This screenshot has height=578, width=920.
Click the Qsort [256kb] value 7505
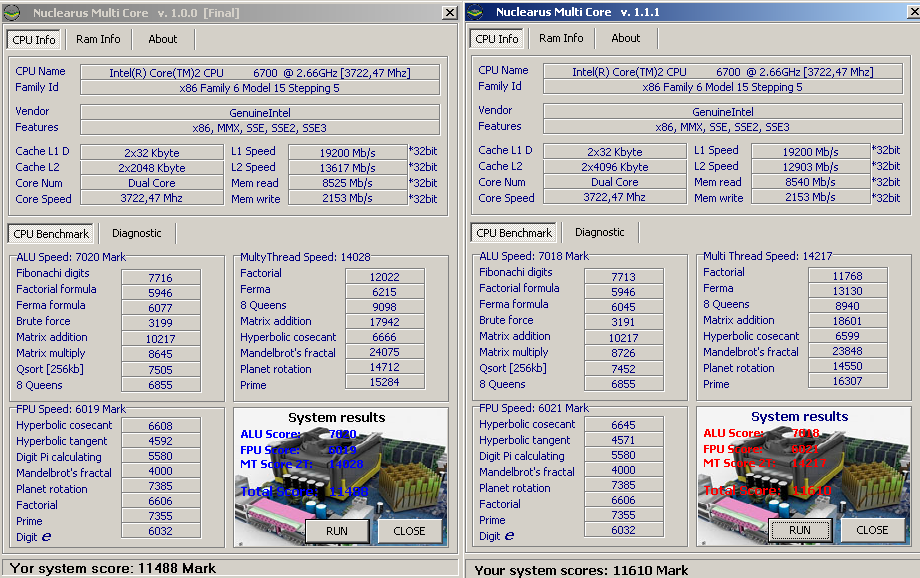pos(161,370)
